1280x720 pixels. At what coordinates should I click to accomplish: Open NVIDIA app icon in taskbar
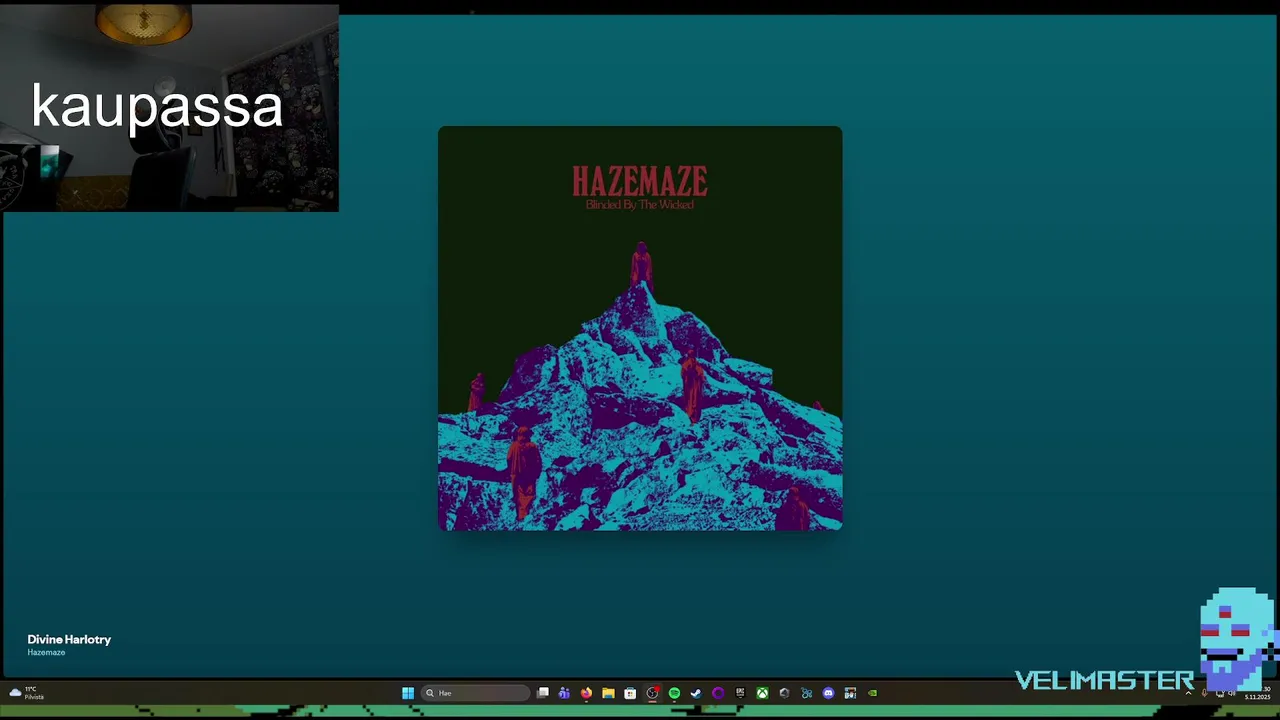pos(872,693)
